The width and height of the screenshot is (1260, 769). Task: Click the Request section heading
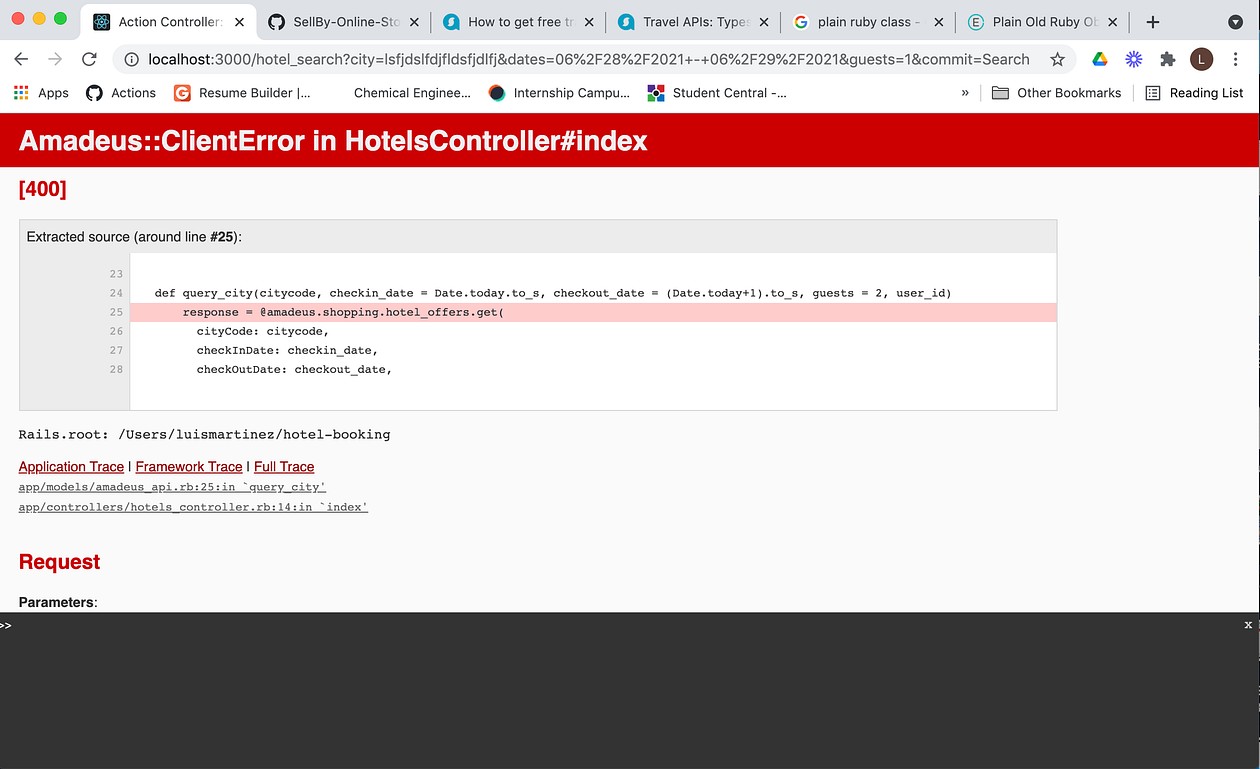(x=60, y=562)
